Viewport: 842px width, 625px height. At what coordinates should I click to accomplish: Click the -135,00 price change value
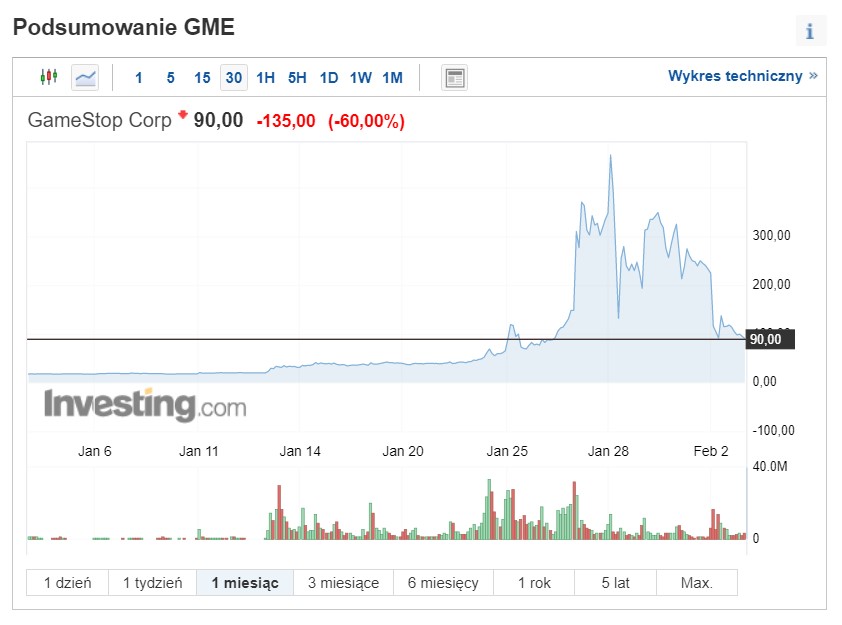click(x=286, y=121)
